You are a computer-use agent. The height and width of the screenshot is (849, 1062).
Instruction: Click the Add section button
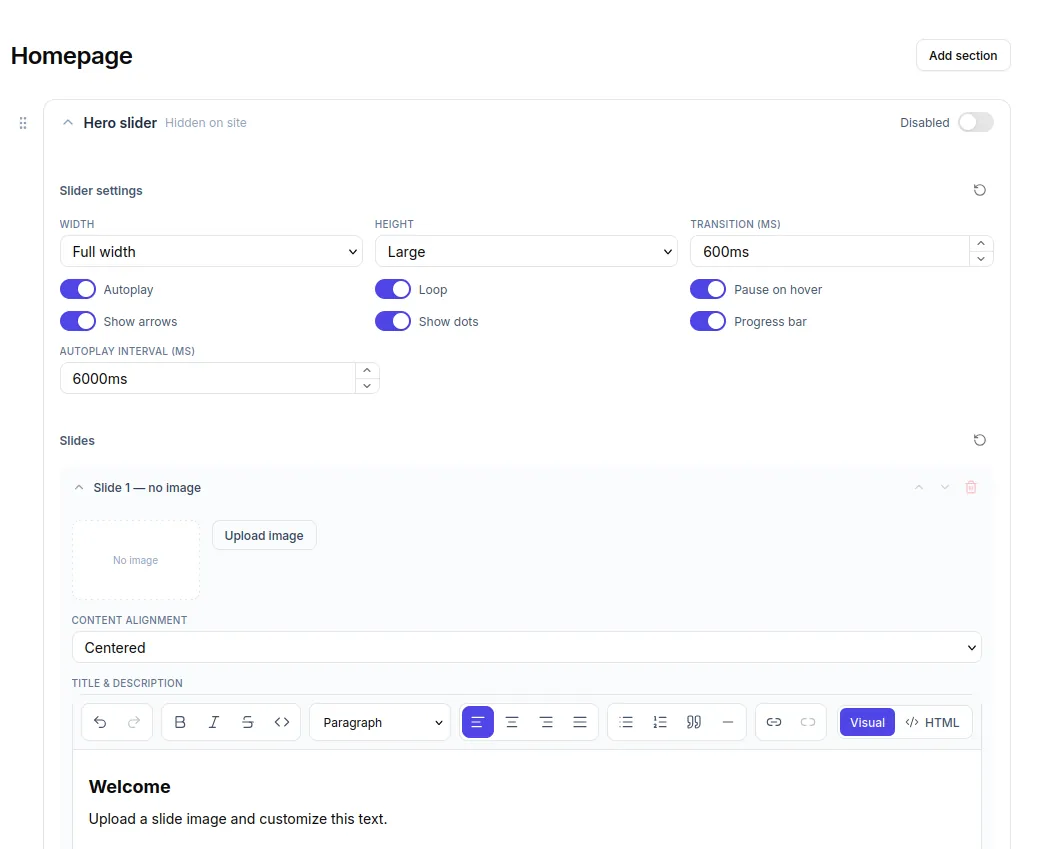point(963,56)
